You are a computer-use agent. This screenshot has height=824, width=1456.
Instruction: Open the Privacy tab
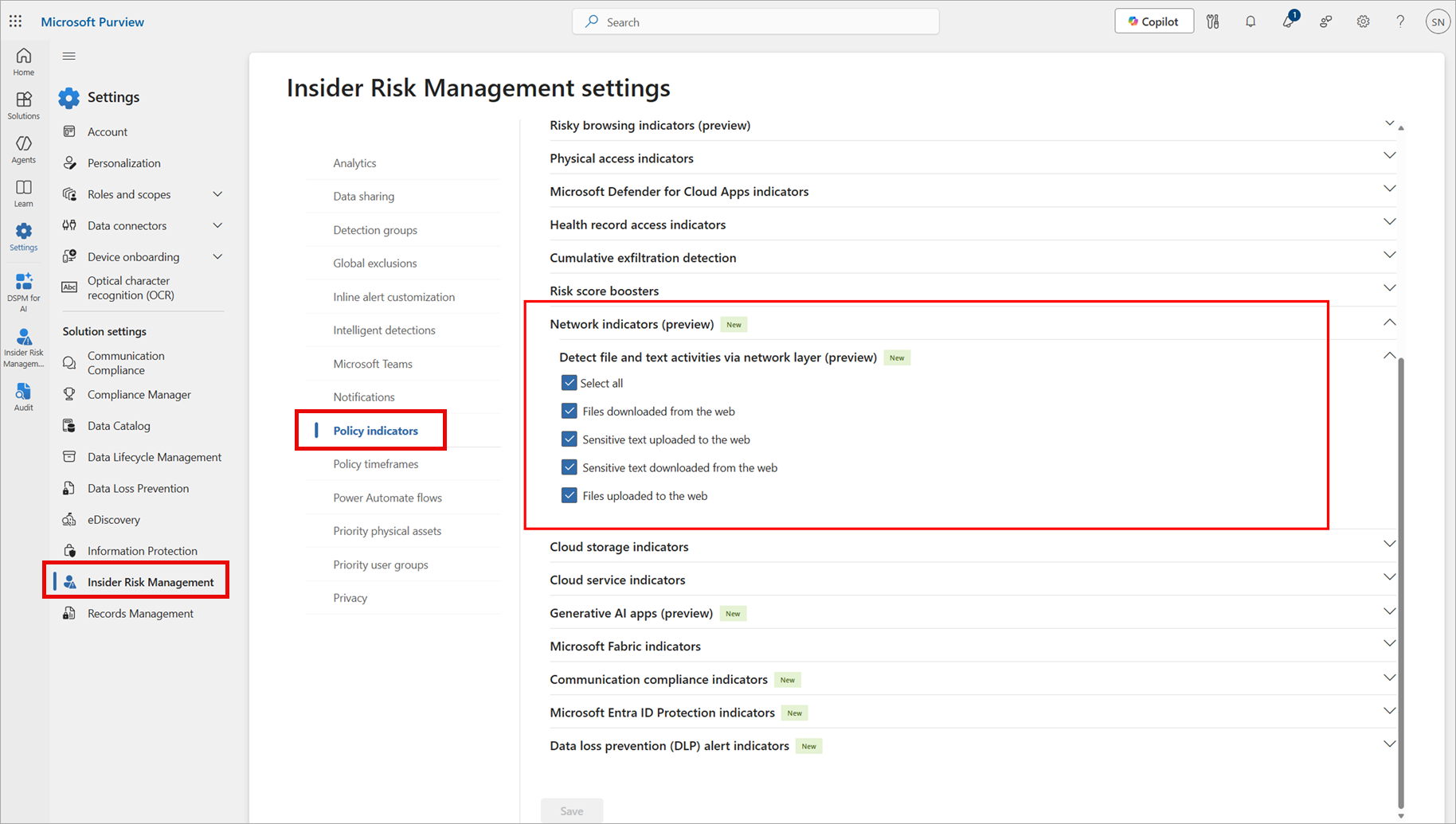350,598
